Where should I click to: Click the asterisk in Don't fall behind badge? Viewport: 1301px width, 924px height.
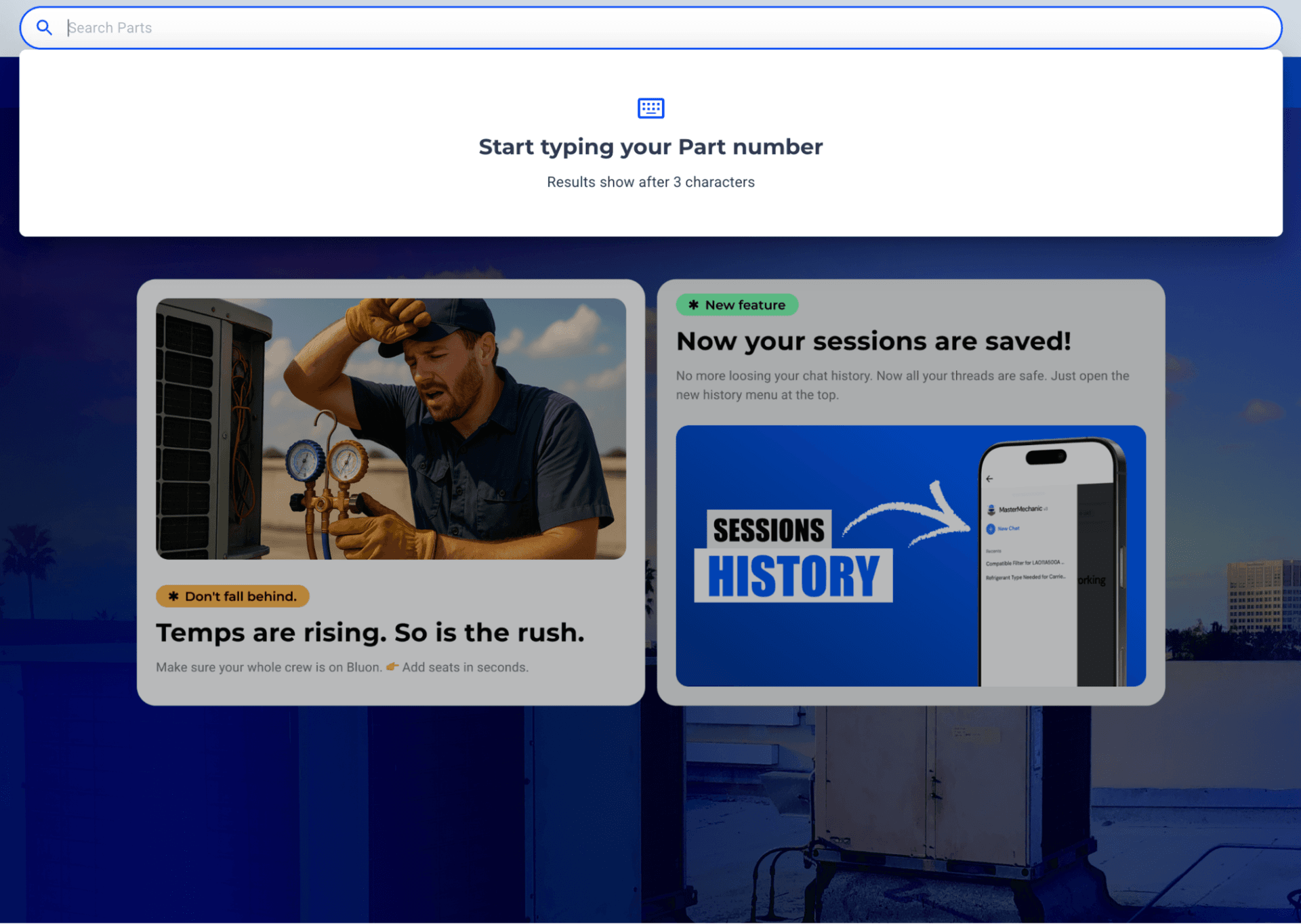click(173, 596)
